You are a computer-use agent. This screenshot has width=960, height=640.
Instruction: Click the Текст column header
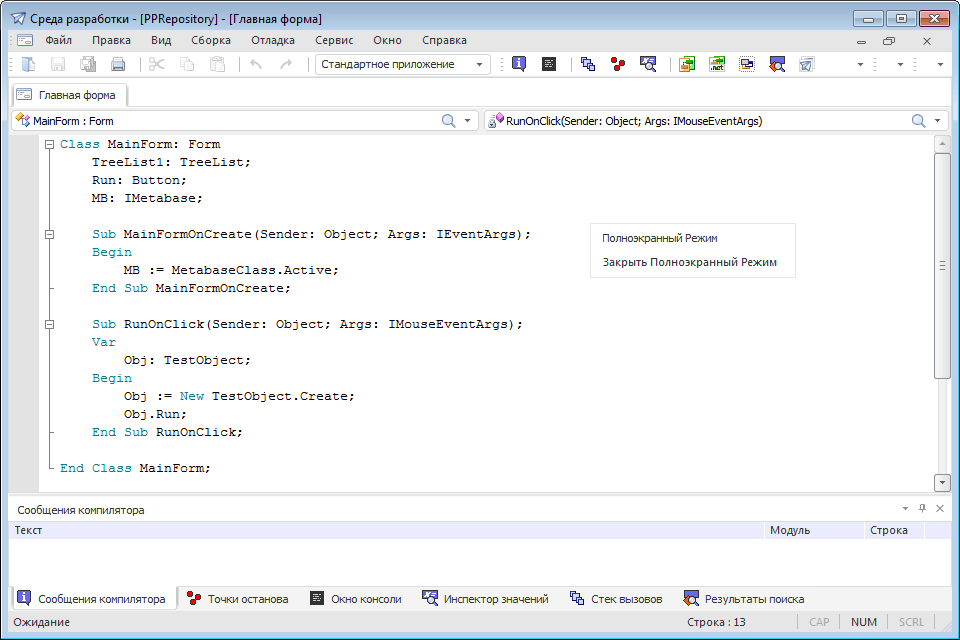[x=28, y=530]
